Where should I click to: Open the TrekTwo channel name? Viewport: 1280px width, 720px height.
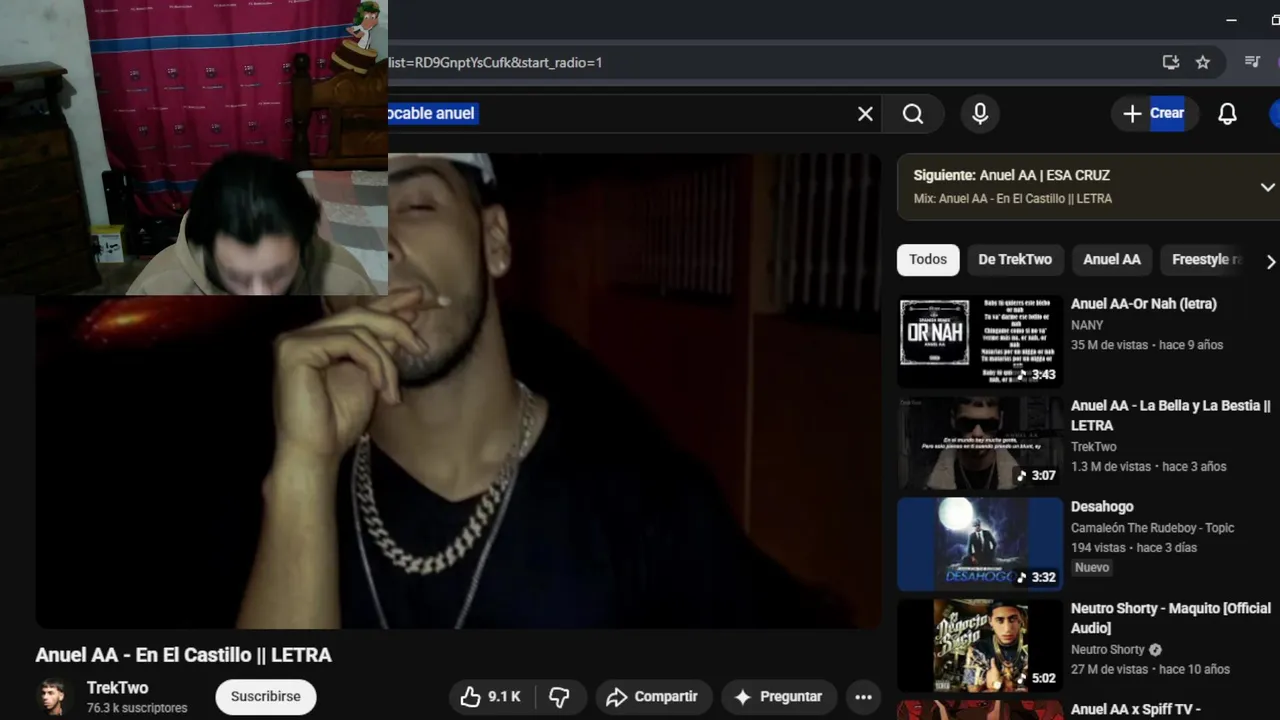[x=117, y=688]
